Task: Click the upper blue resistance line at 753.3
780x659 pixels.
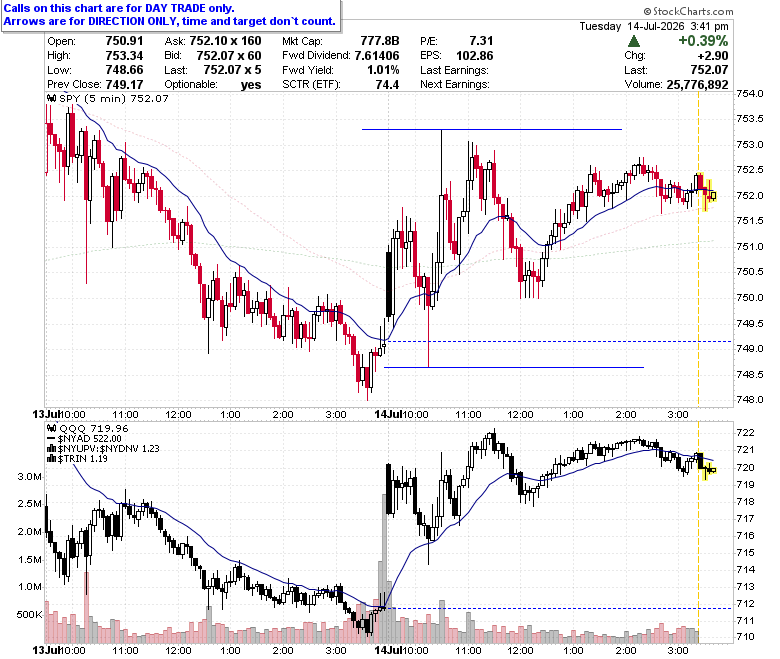Action: coord(491,129)
